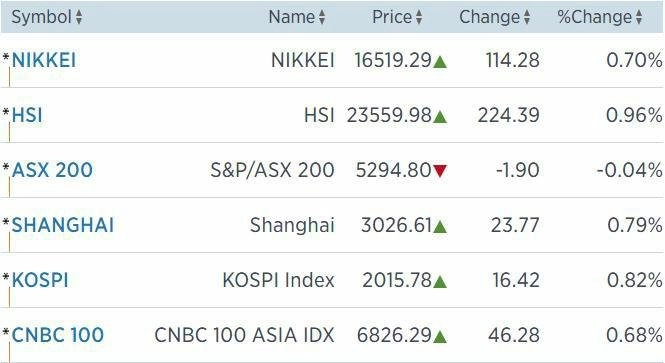The height and width of the screenshot is (363, 665).
Task: Open the CNBC 100 symbol link
Action: pos(58,335)
